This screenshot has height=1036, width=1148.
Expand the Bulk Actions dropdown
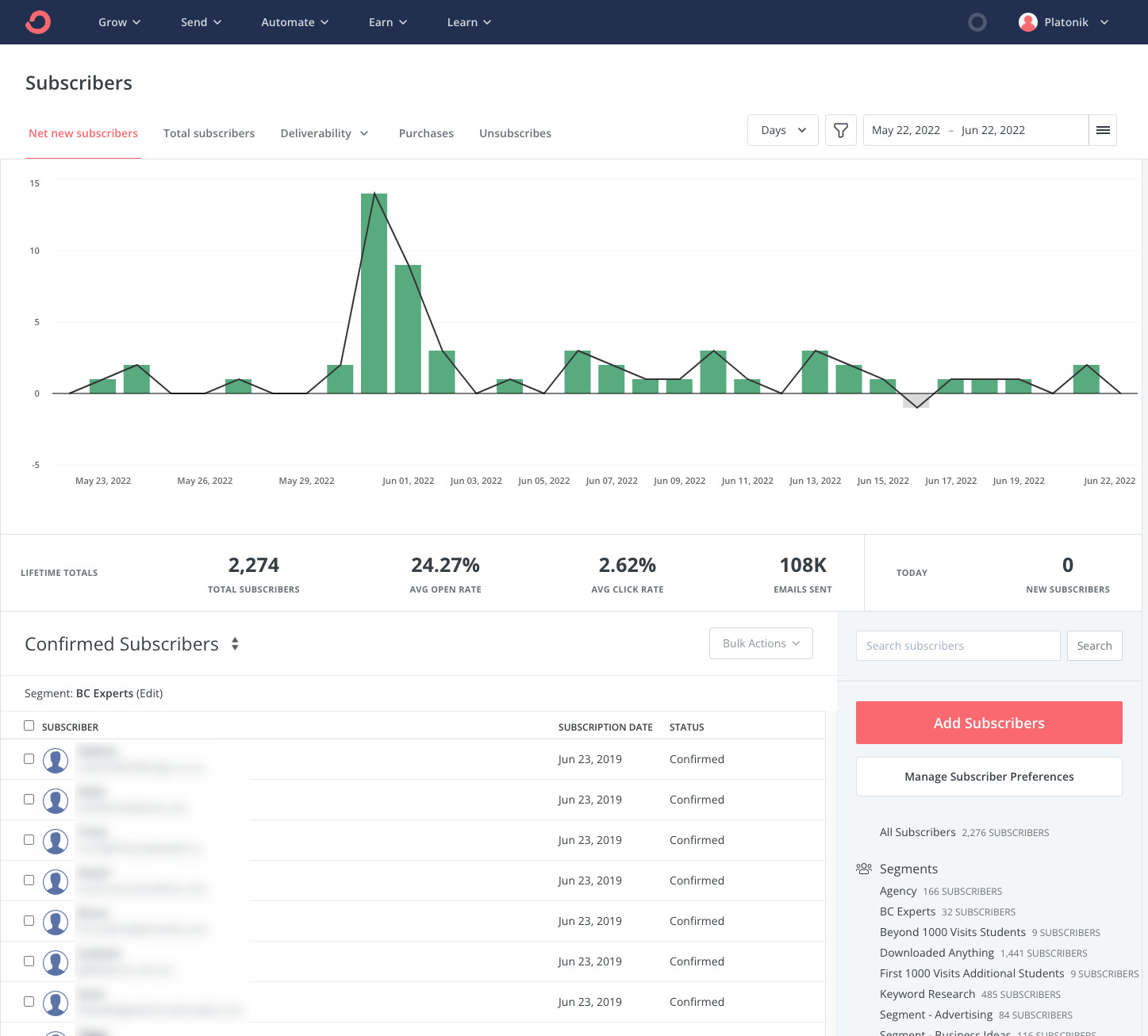pos(760,643)
